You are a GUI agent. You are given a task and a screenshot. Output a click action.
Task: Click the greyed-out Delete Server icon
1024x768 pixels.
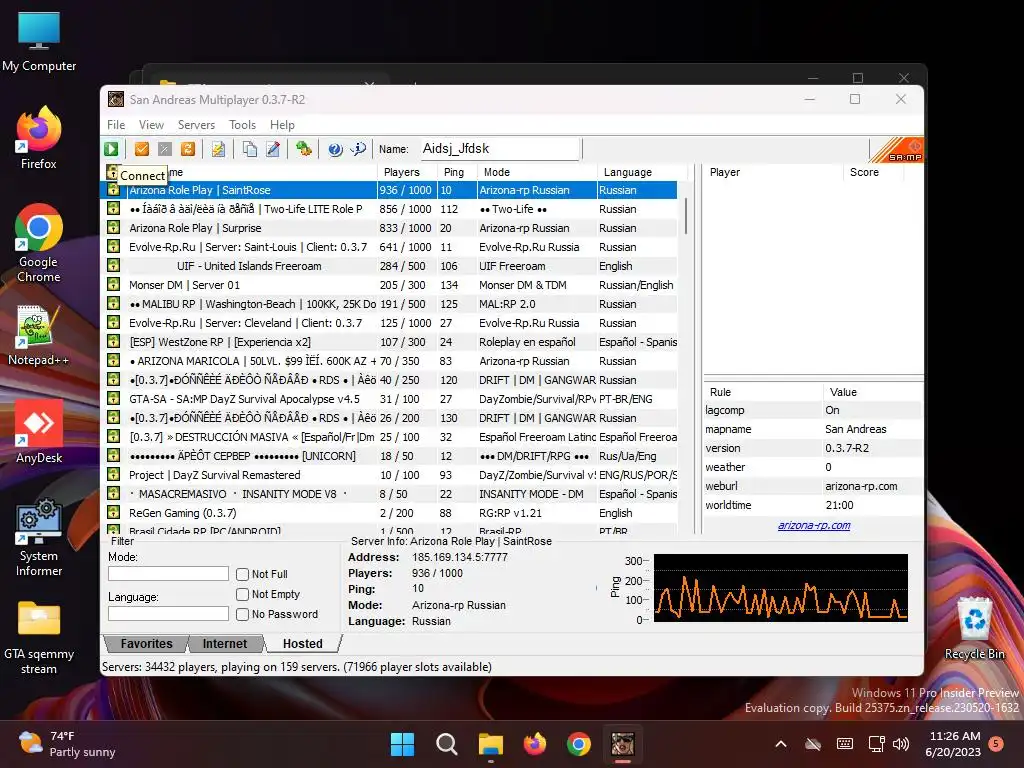pyautogui.click(x=165, y=149)
